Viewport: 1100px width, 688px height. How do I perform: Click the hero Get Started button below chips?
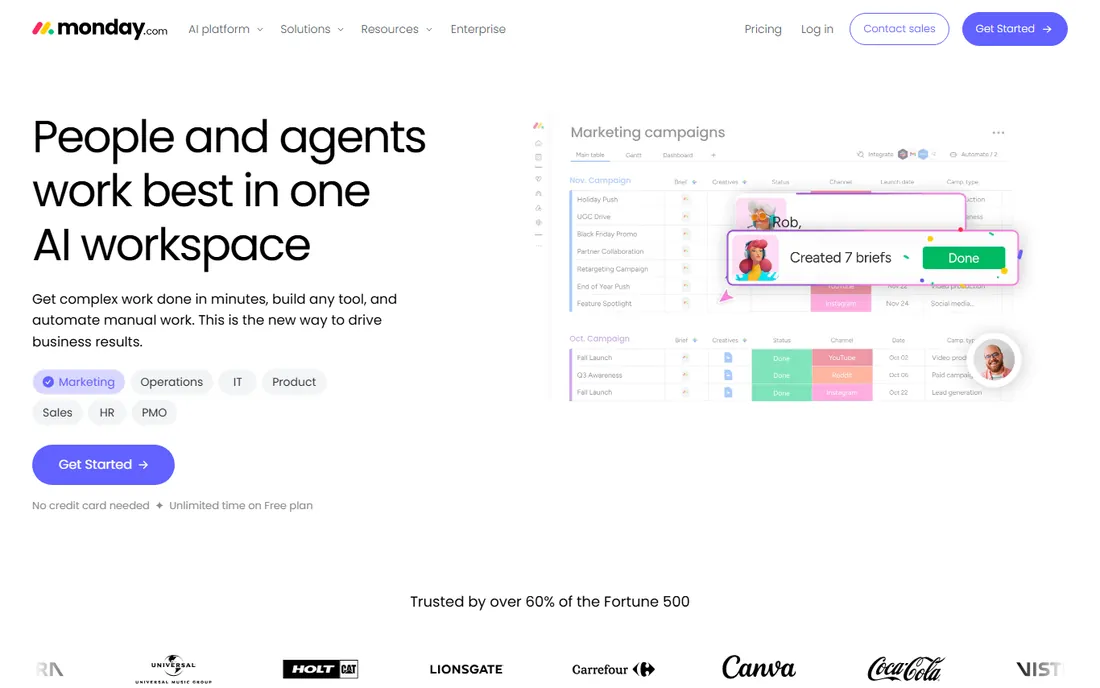pos(103,465)
